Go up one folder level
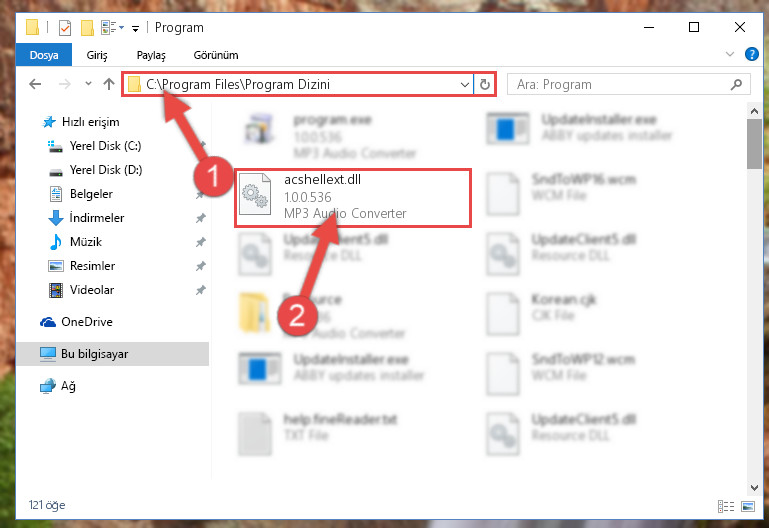The image size is (769, 528). click(109, 84)
